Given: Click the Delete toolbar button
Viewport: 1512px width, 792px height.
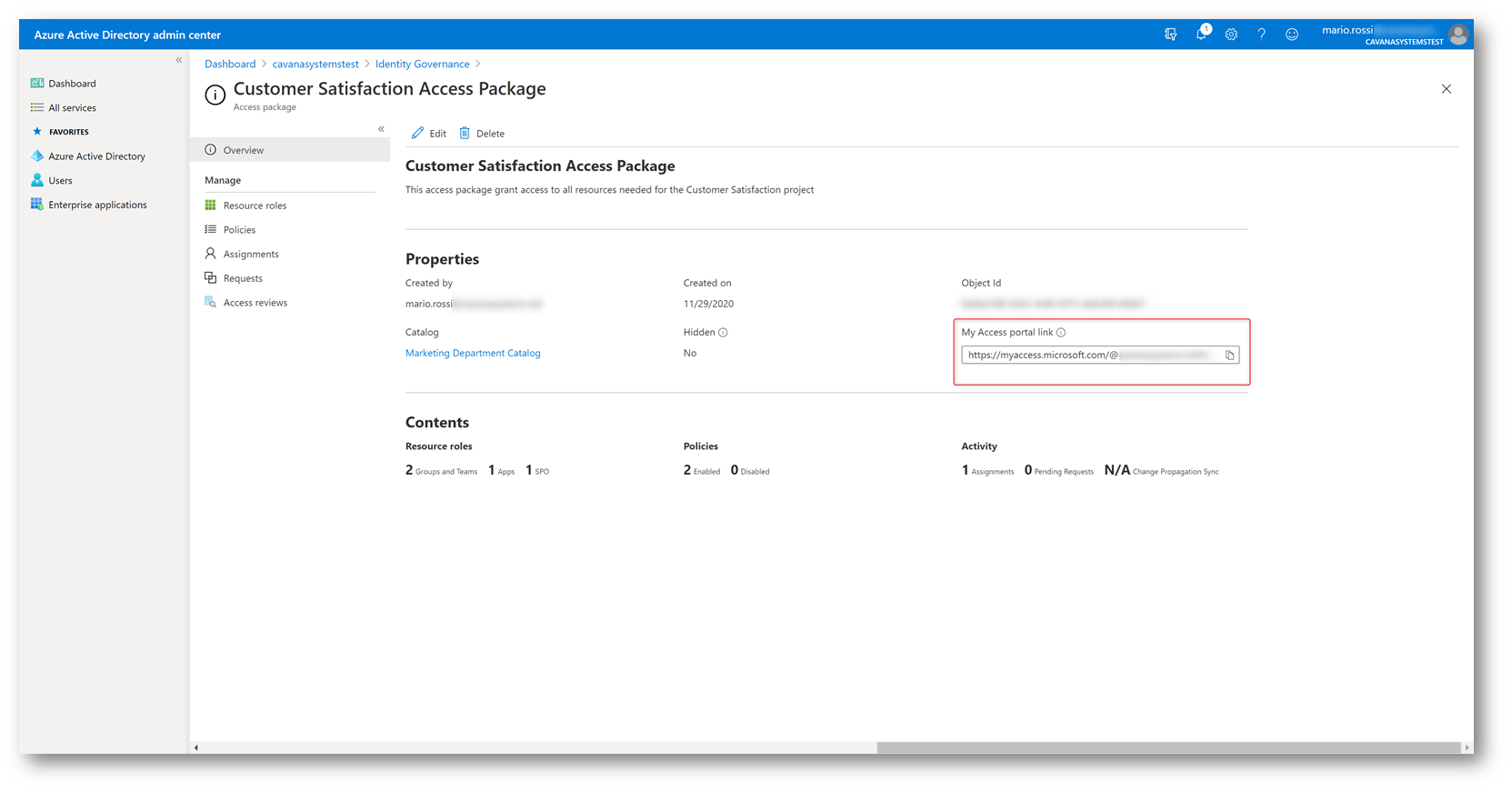Looking at the screenshot, I should coord(482,134).
